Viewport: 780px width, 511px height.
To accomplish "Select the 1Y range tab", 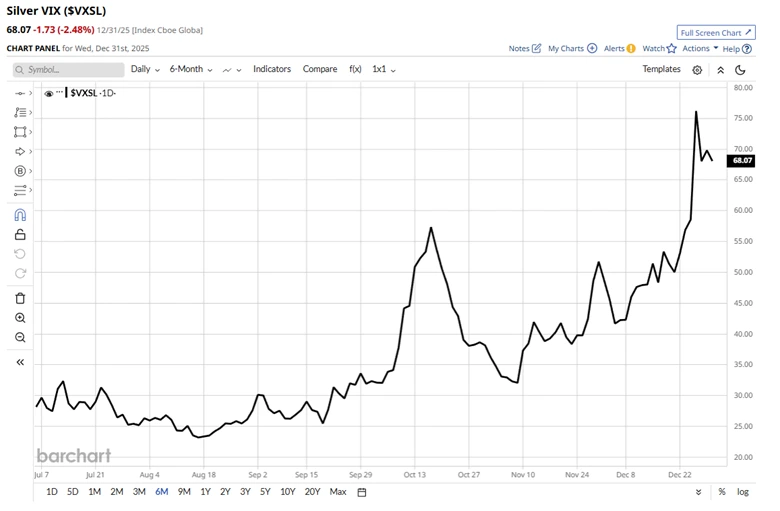I will pos(205,492).
